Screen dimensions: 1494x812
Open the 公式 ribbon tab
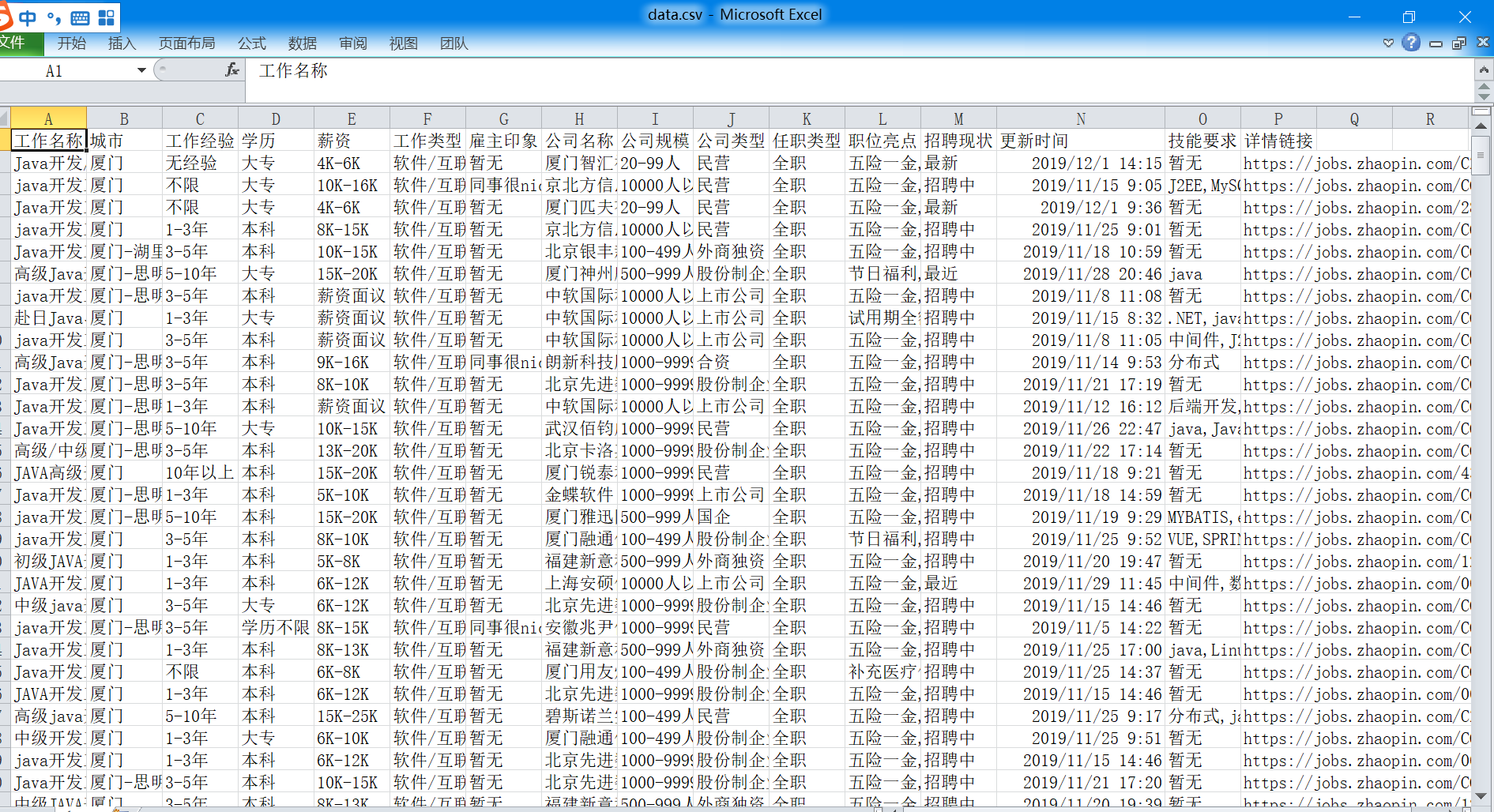tap(252, 43)
